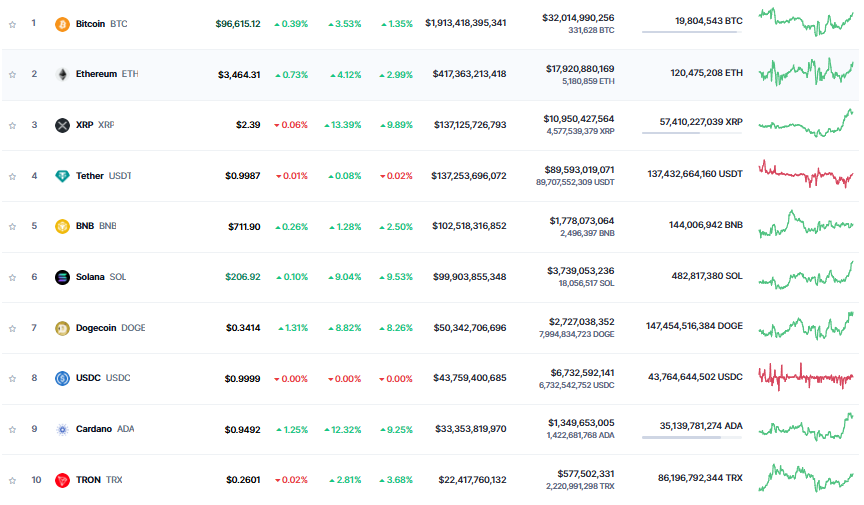The image size is (864, 505).
Task: Star Tether to add to watchlist
Action: coord(12,176)
